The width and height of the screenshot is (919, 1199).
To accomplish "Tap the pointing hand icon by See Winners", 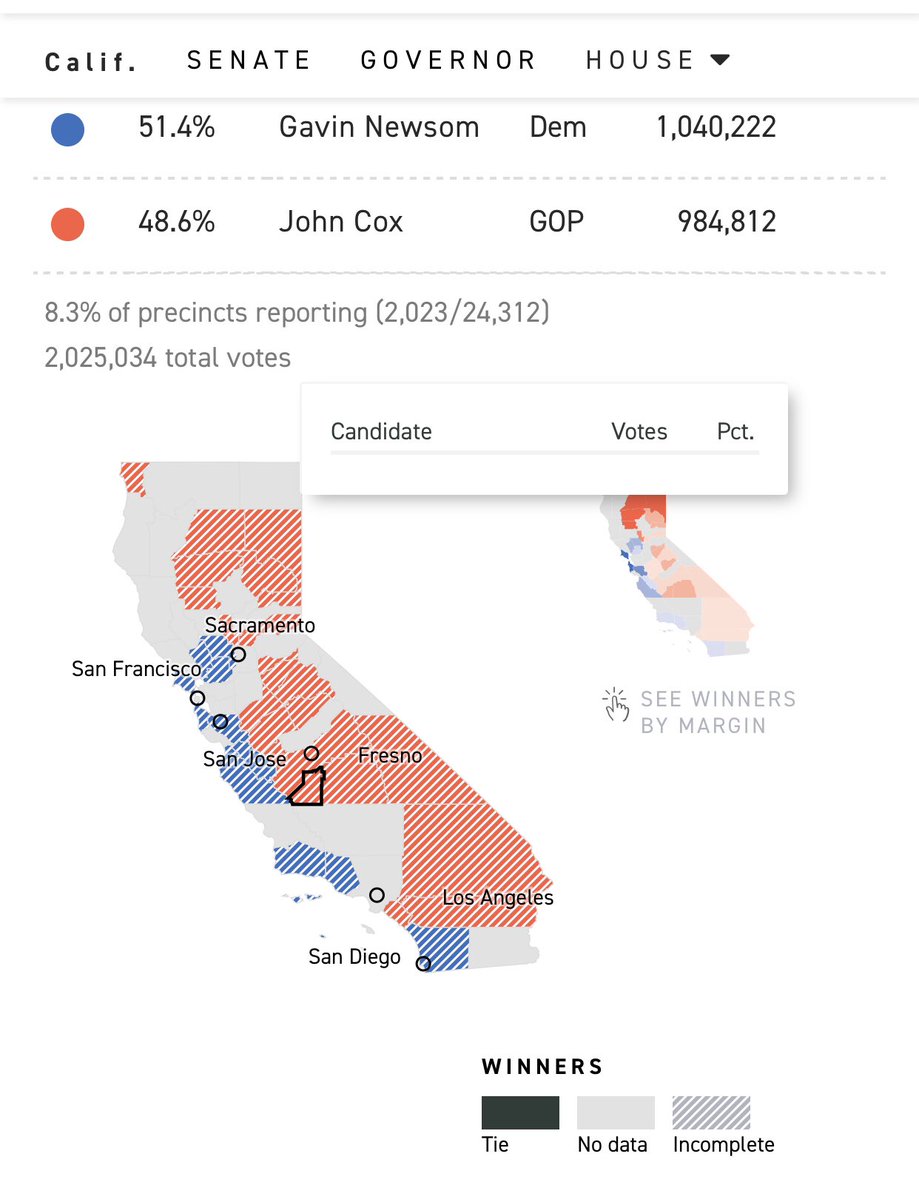I will pyautogui.click(x=615, y=703).
